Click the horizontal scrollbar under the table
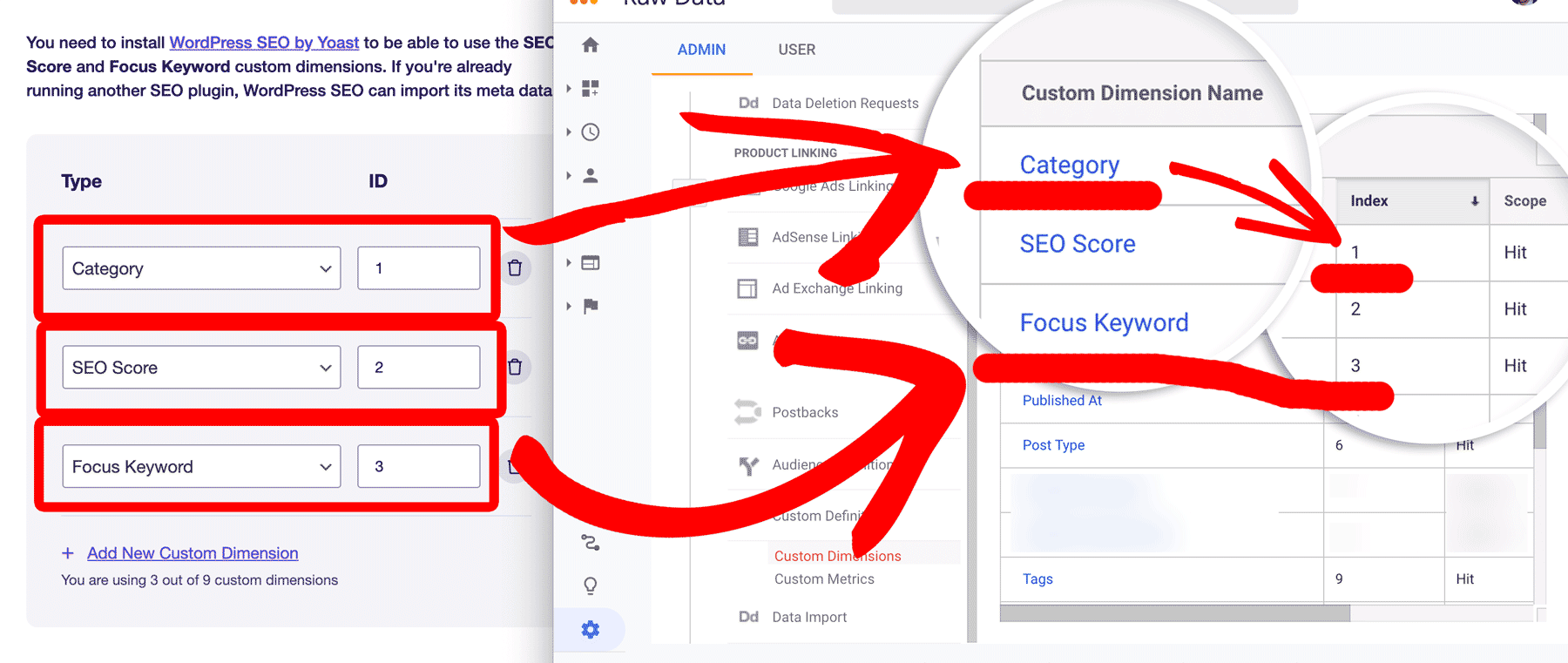 [x=1174, y=613]
